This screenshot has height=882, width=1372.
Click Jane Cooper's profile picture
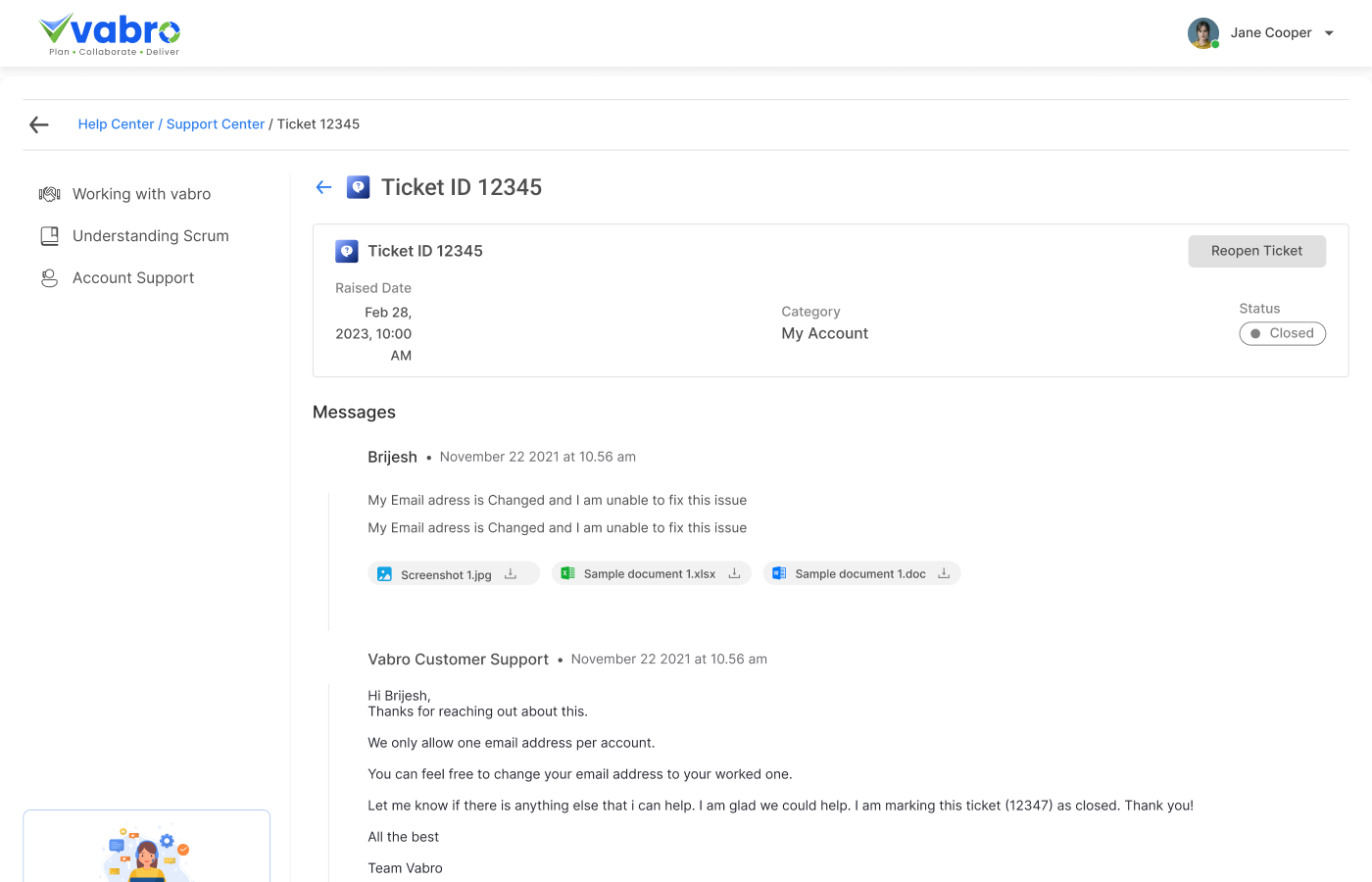coord(1203,32)
